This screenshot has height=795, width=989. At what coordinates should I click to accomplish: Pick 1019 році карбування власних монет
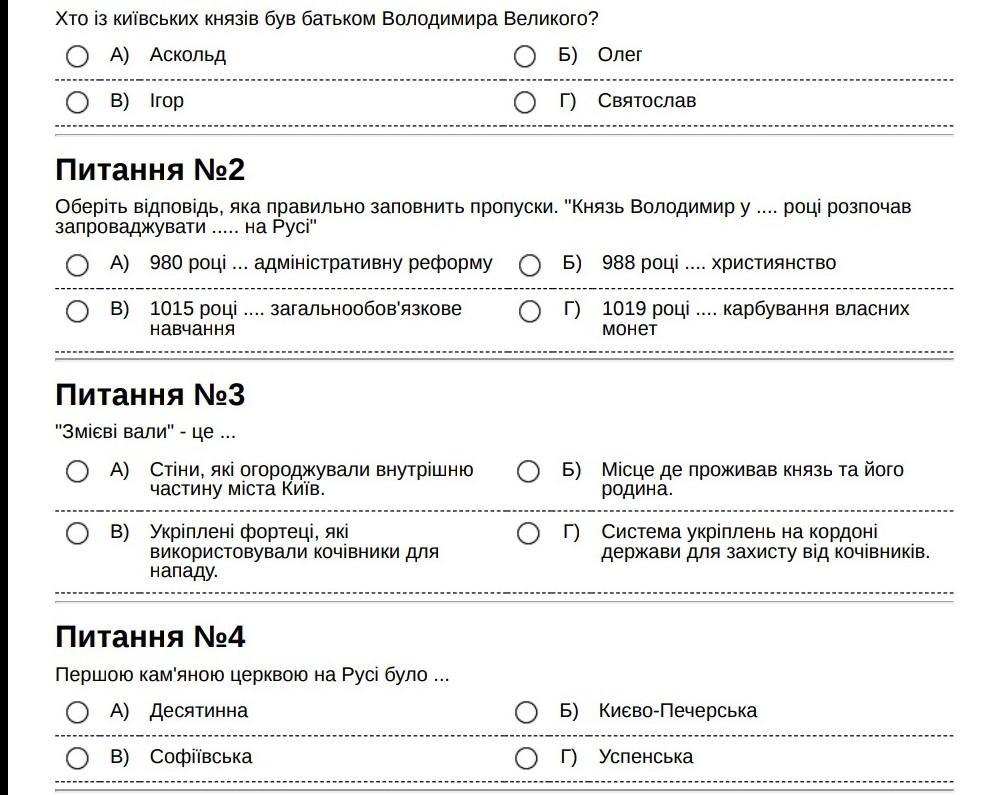530,311
